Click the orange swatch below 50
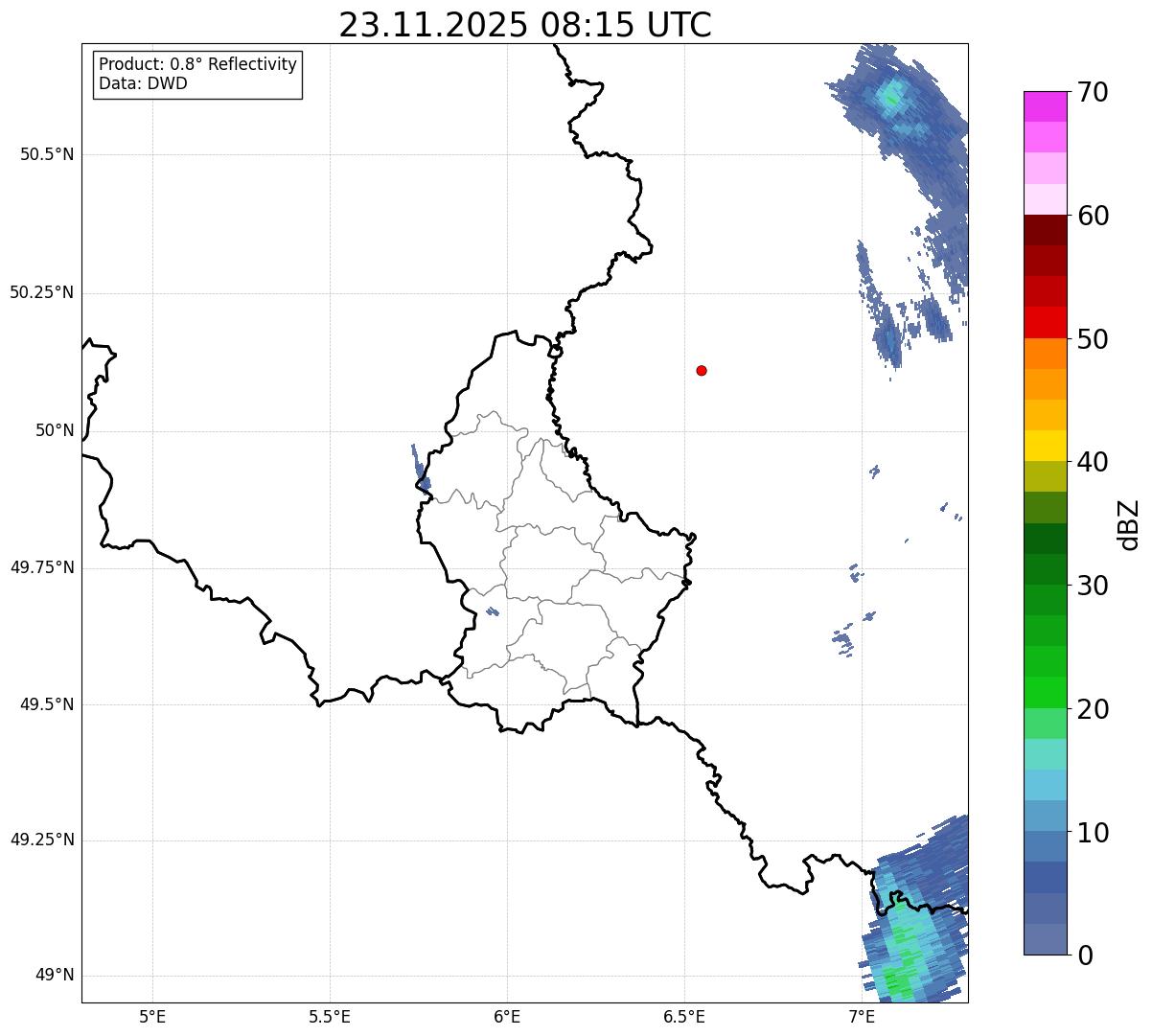 click(1045, 354)
